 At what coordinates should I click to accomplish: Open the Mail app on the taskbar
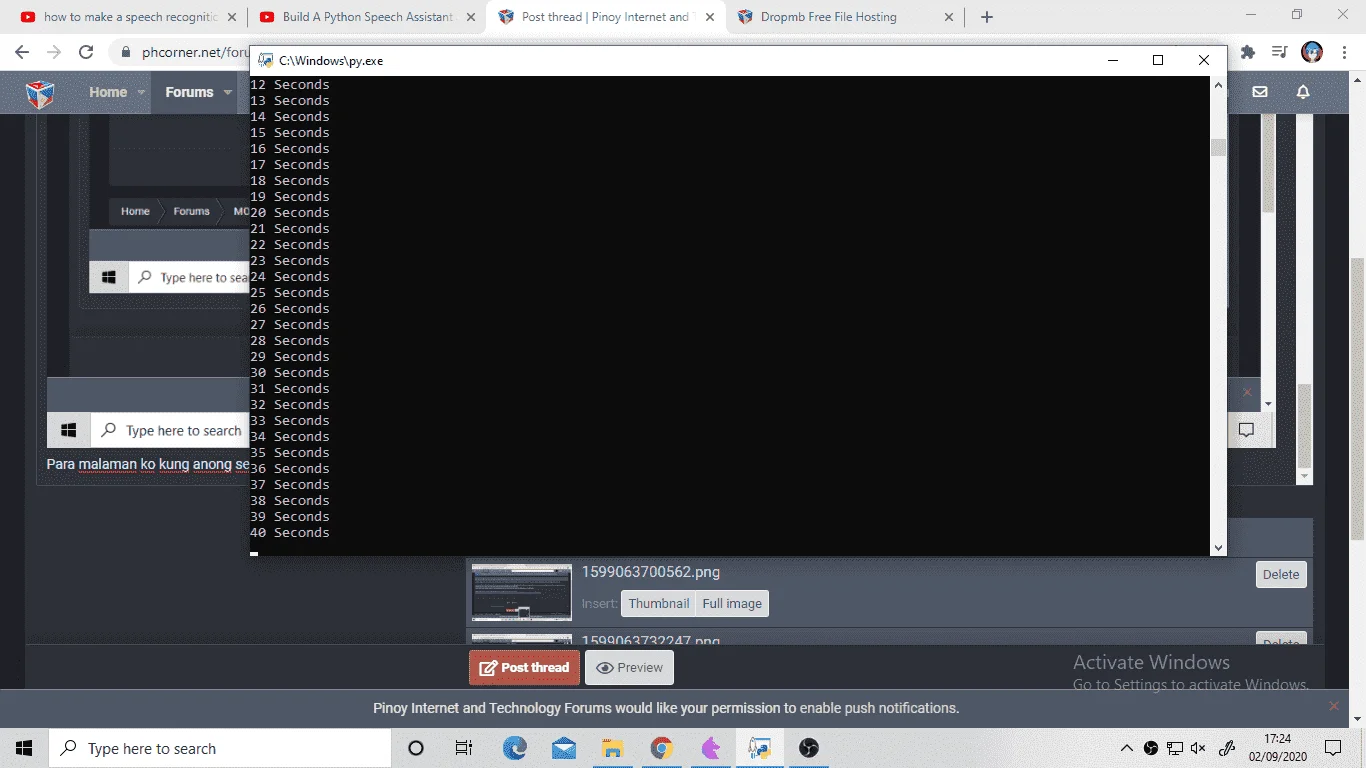tap(563, 748)
